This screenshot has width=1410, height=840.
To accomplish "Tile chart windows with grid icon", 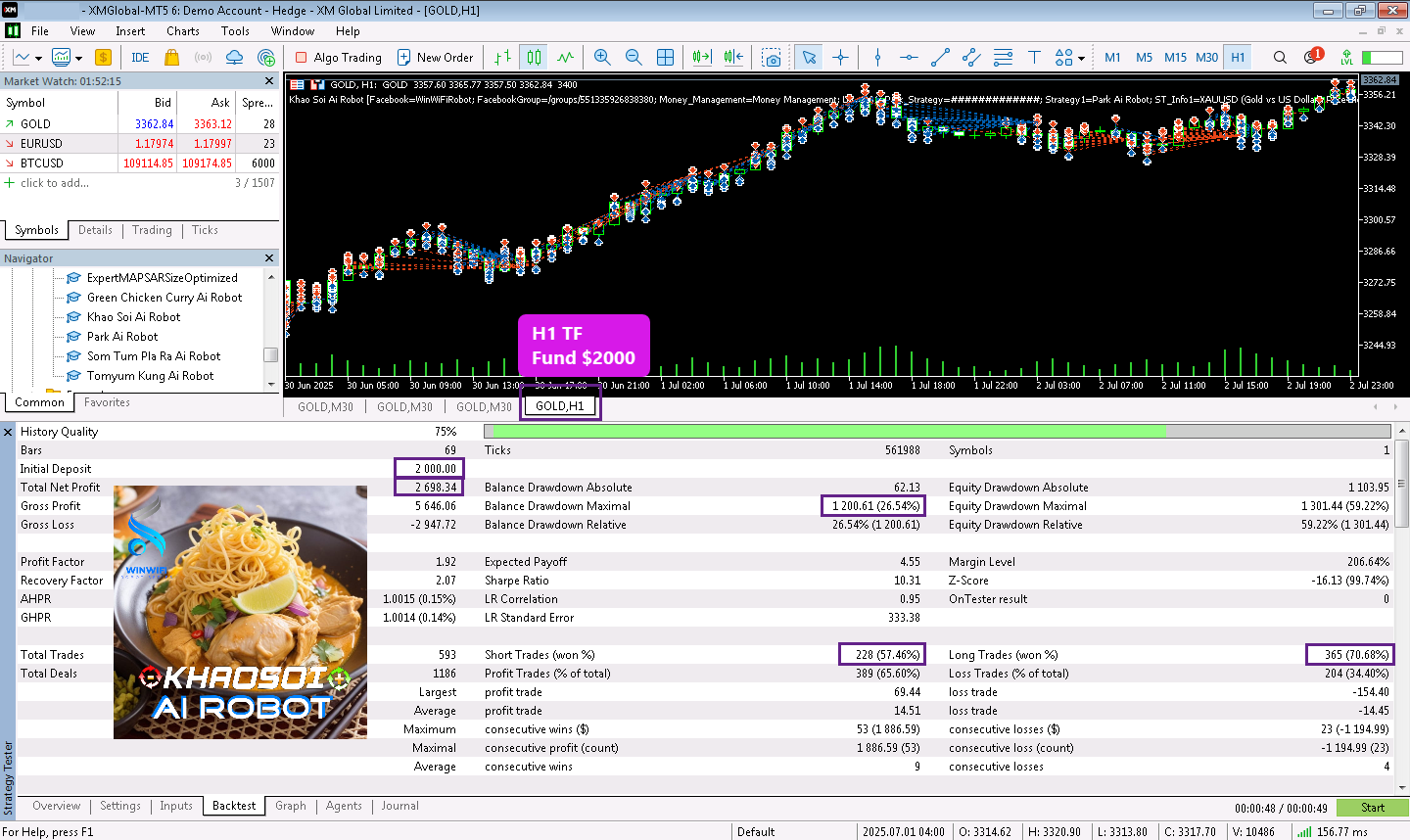I will click(x=665, y=58).
